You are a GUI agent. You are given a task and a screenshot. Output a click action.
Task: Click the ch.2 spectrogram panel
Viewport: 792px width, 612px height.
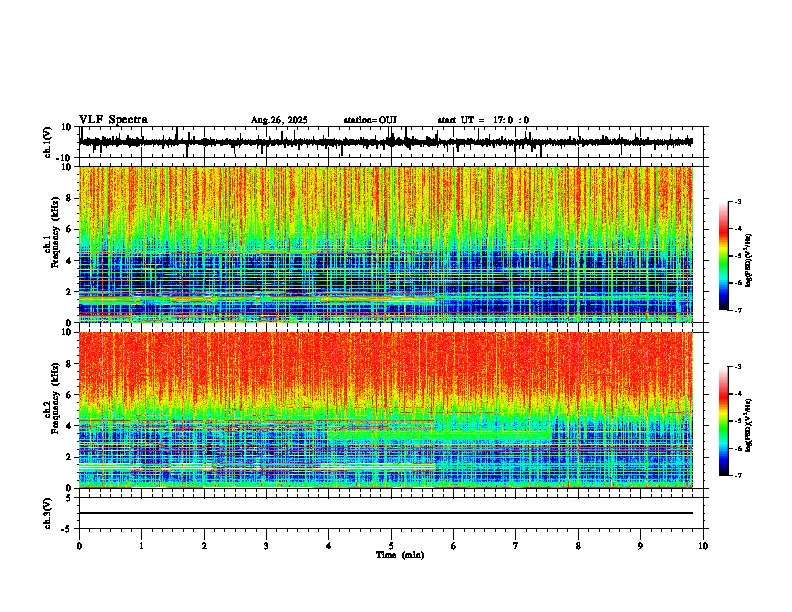point(385,410)
